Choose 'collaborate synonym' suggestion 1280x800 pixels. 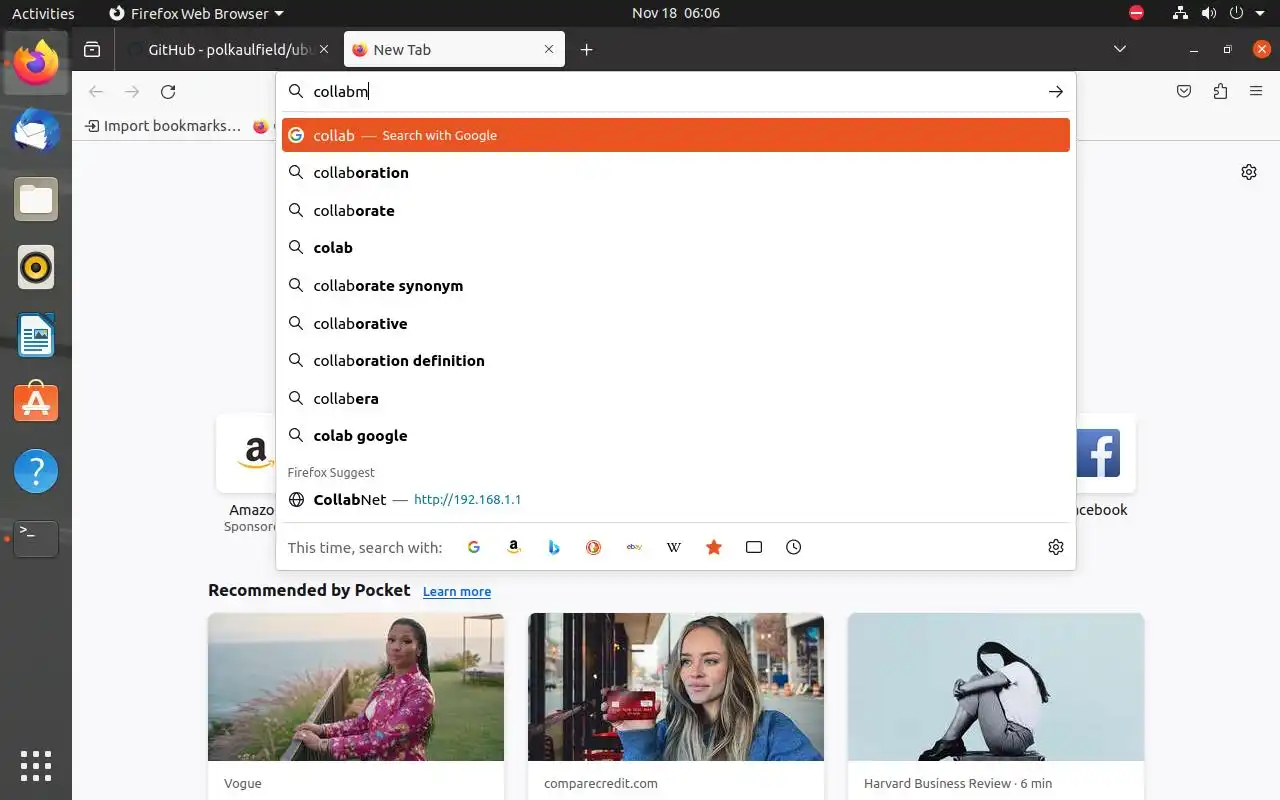click(x=676, y=286)
